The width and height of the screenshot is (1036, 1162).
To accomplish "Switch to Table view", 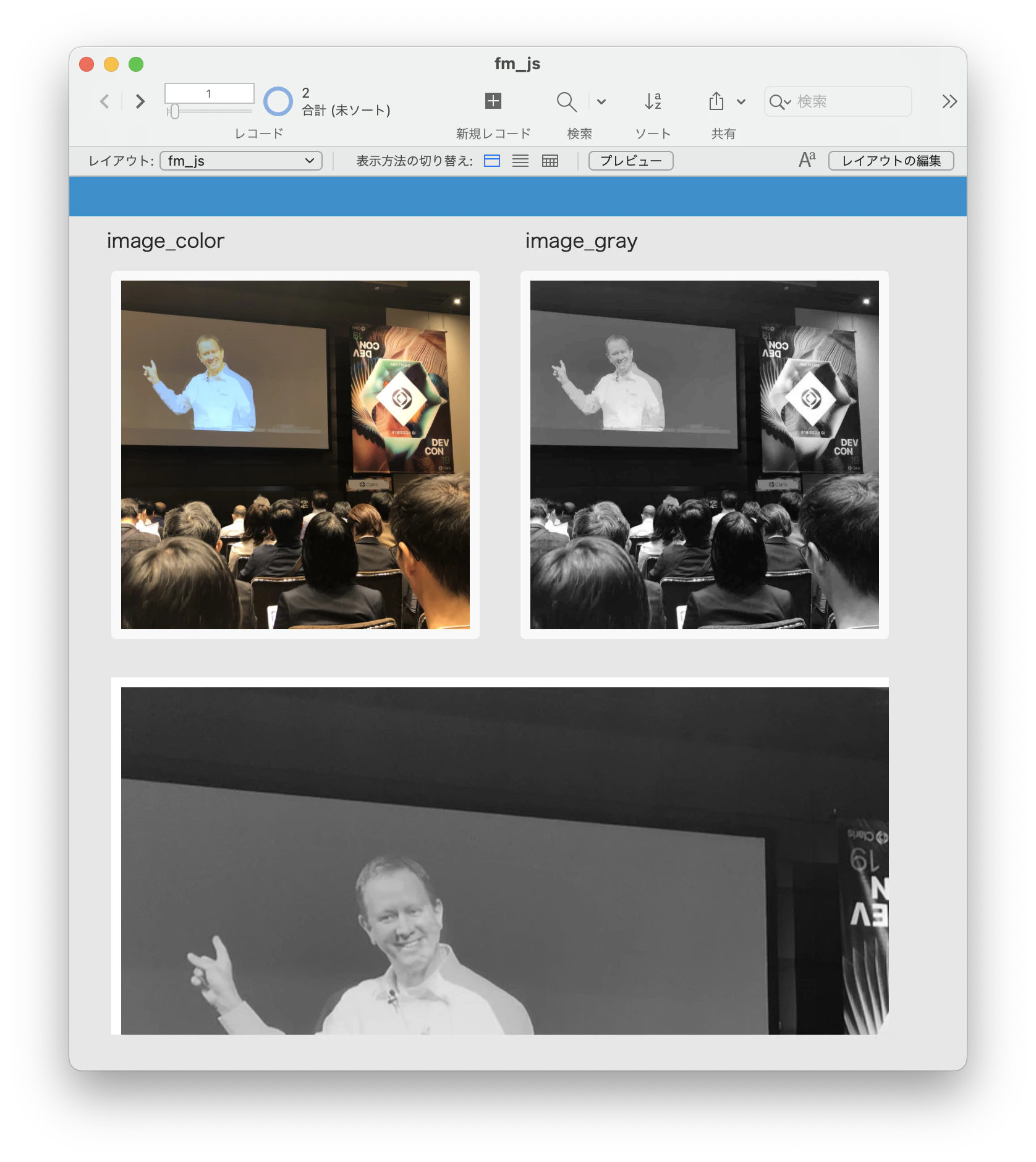I will coord(550,161).
